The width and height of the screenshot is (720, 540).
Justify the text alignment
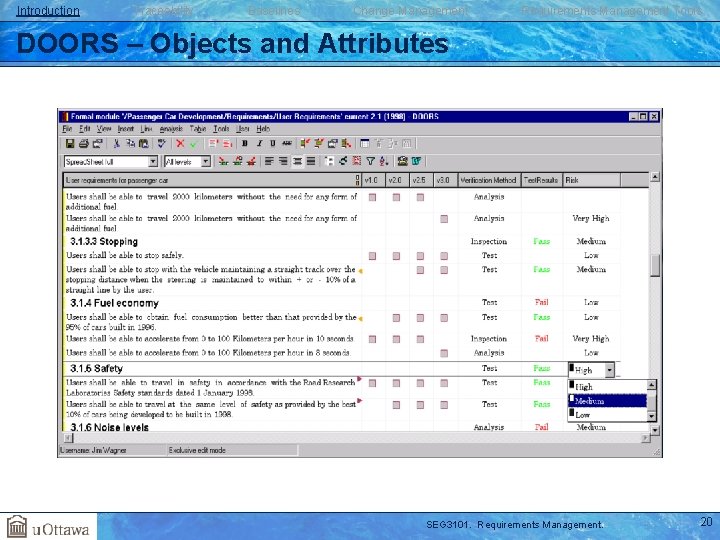point(311,161)
